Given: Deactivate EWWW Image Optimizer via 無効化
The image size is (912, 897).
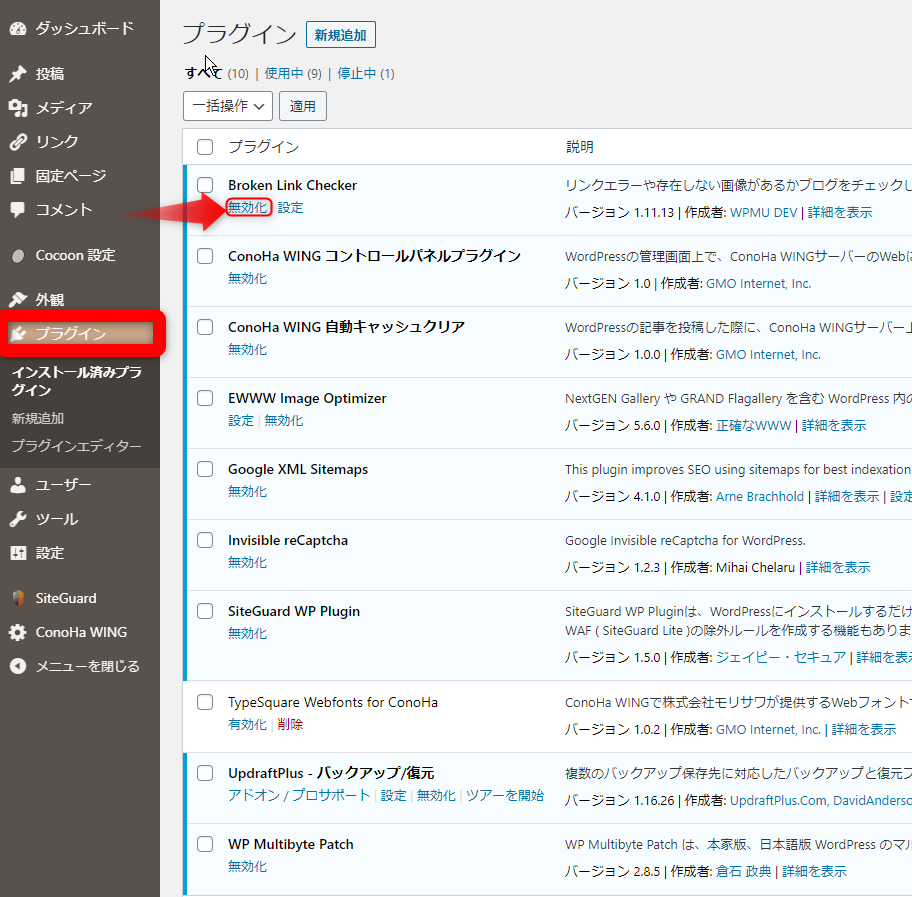Looking at the screenshot, I should coord(284,421).
